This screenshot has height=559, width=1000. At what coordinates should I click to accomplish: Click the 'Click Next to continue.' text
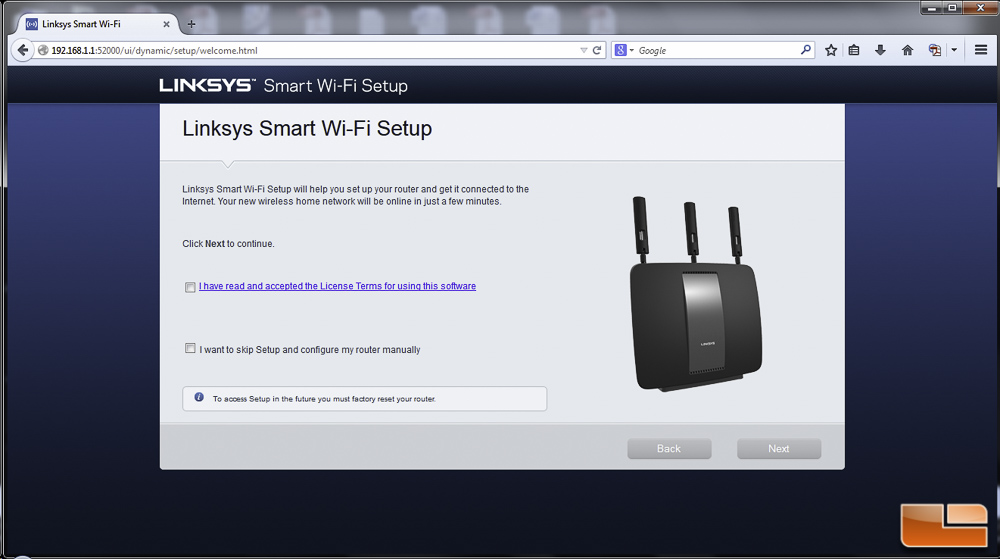[228, 243]
